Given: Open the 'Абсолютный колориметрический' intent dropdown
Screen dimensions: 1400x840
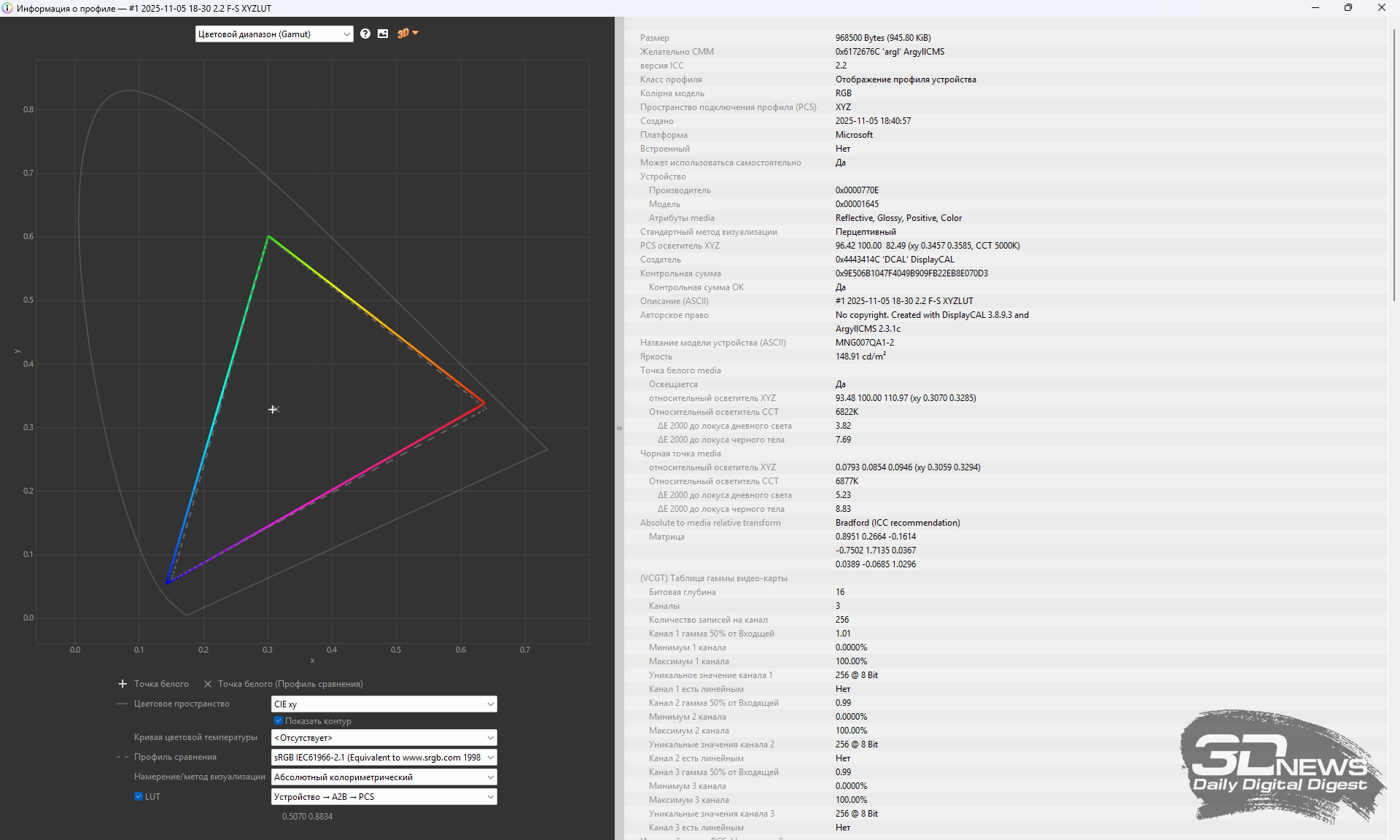Looking at the screenshot, I should coord(384,777).
